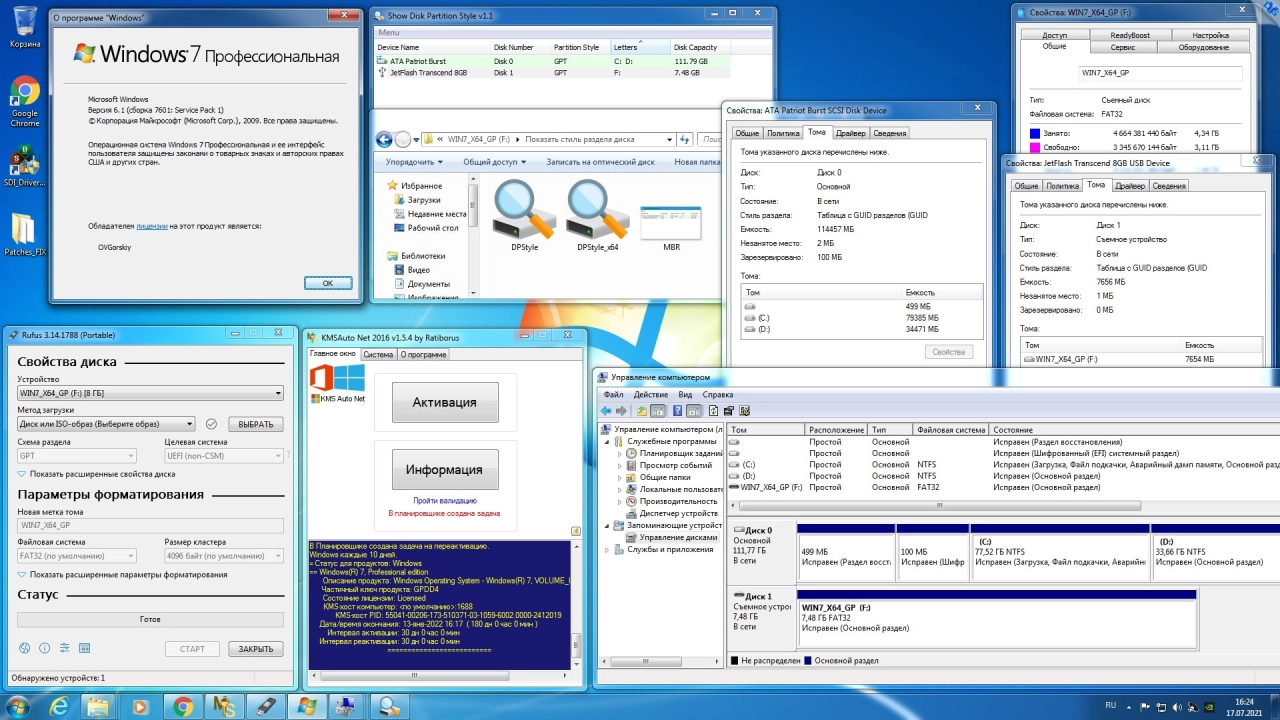Viewport: 1280px width, 720px height.
Task: Open Справка menu in Computer Management
Action: (718, 395)
